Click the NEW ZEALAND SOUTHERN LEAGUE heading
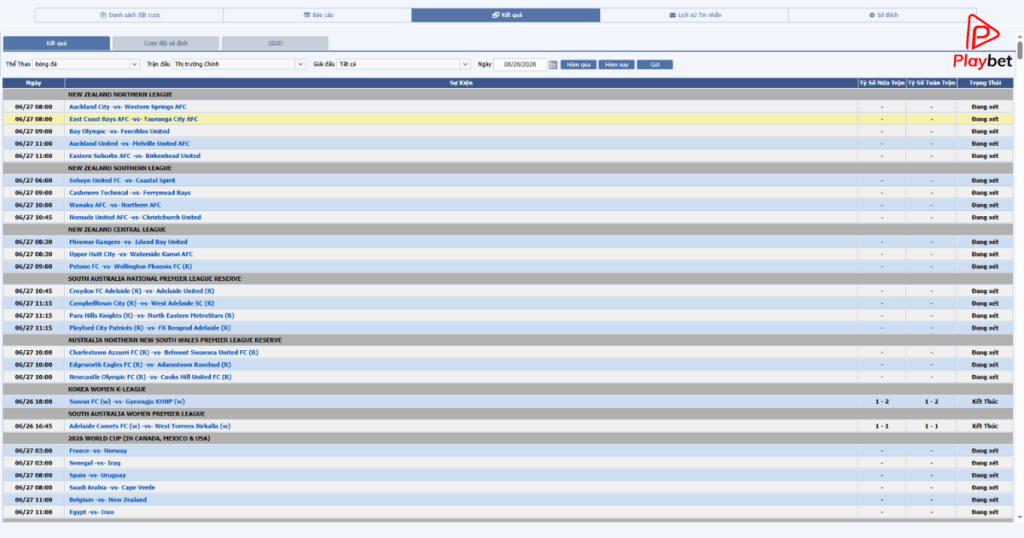1024x538 pixels. click(x=120, y=168)
